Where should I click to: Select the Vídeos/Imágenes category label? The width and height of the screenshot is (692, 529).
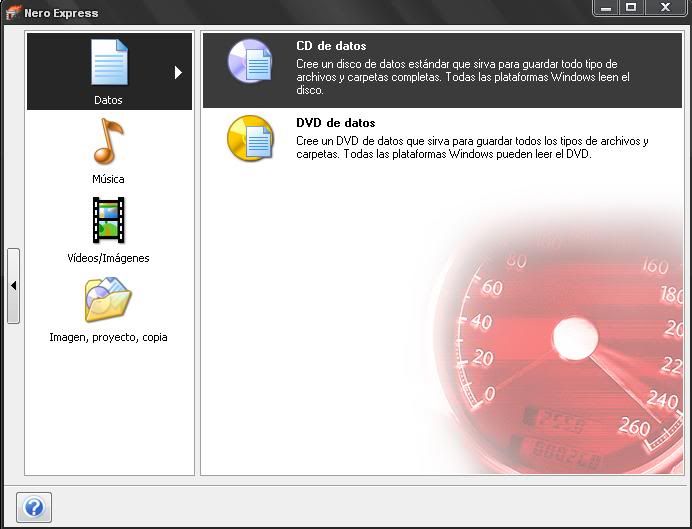tap(108, 258)
